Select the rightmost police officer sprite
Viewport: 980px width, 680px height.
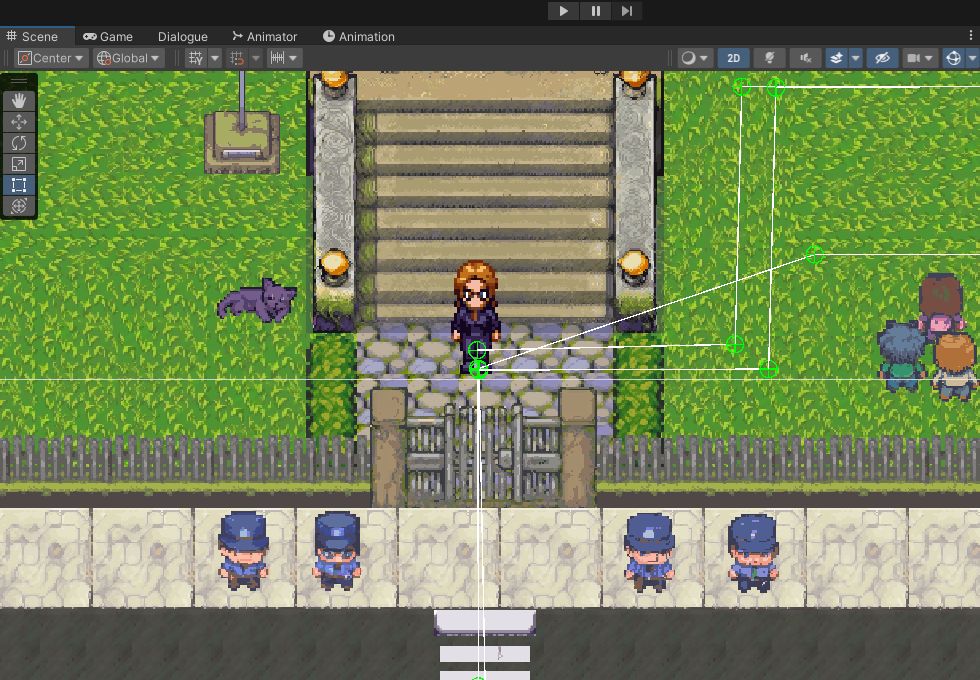754,553
